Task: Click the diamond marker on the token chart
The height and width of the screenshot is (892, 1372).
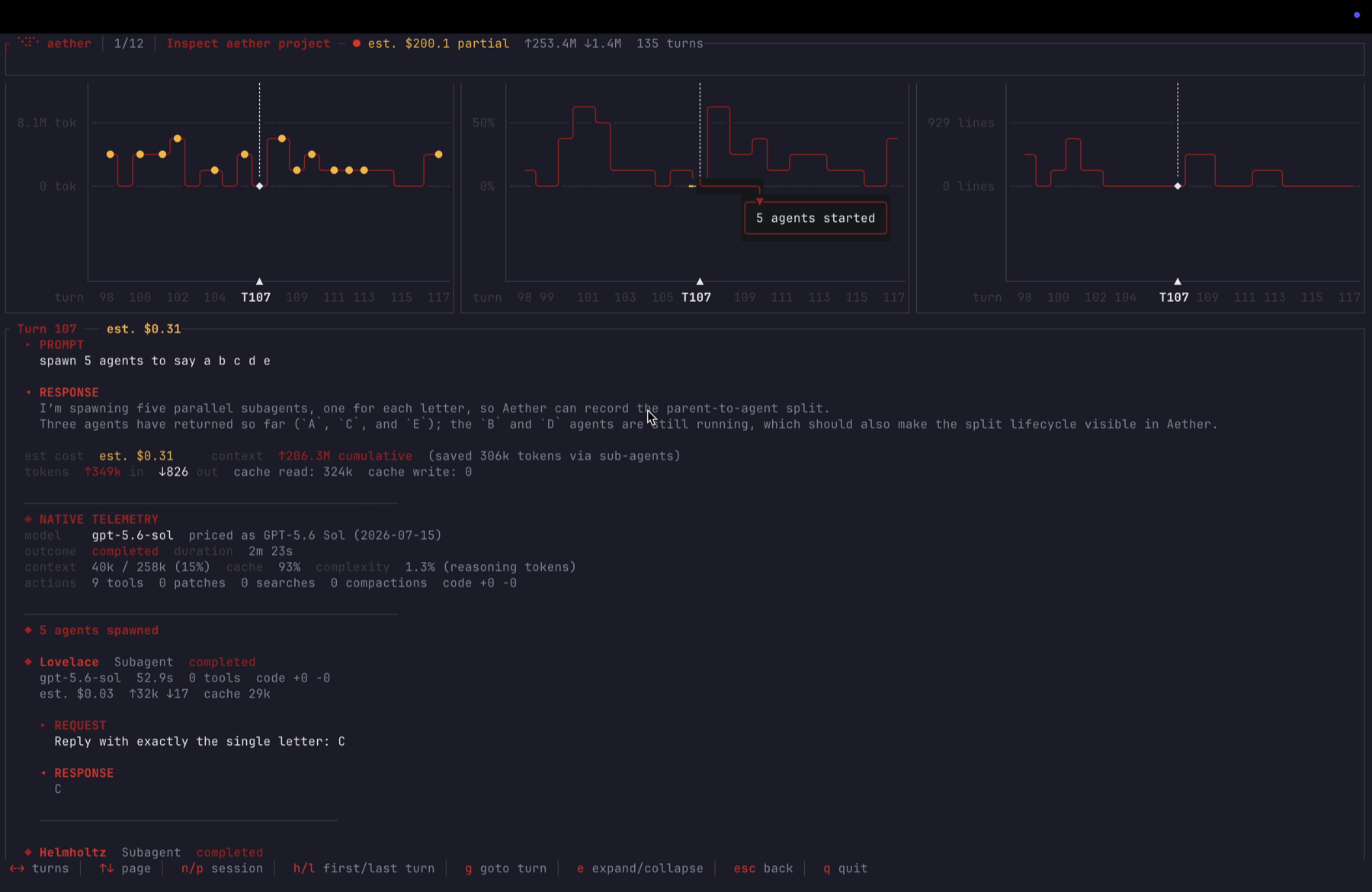Action: pos(259,186)
